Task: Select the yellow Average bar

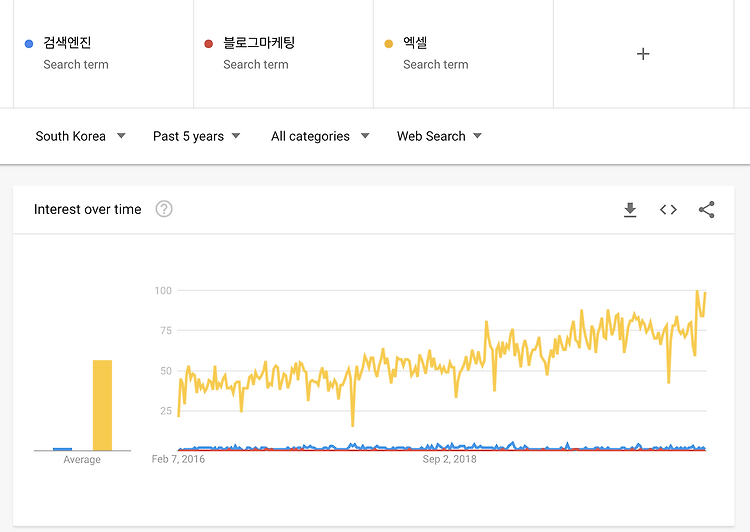Action: click(102, 405)
